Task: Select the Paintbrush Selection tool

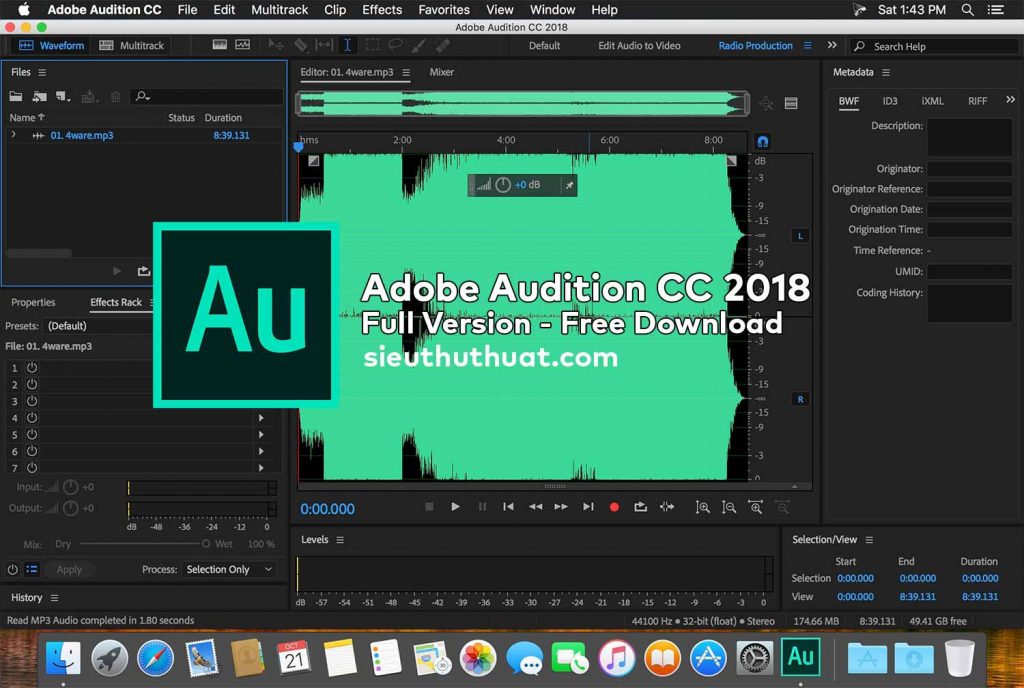Action: coord(419,45)
